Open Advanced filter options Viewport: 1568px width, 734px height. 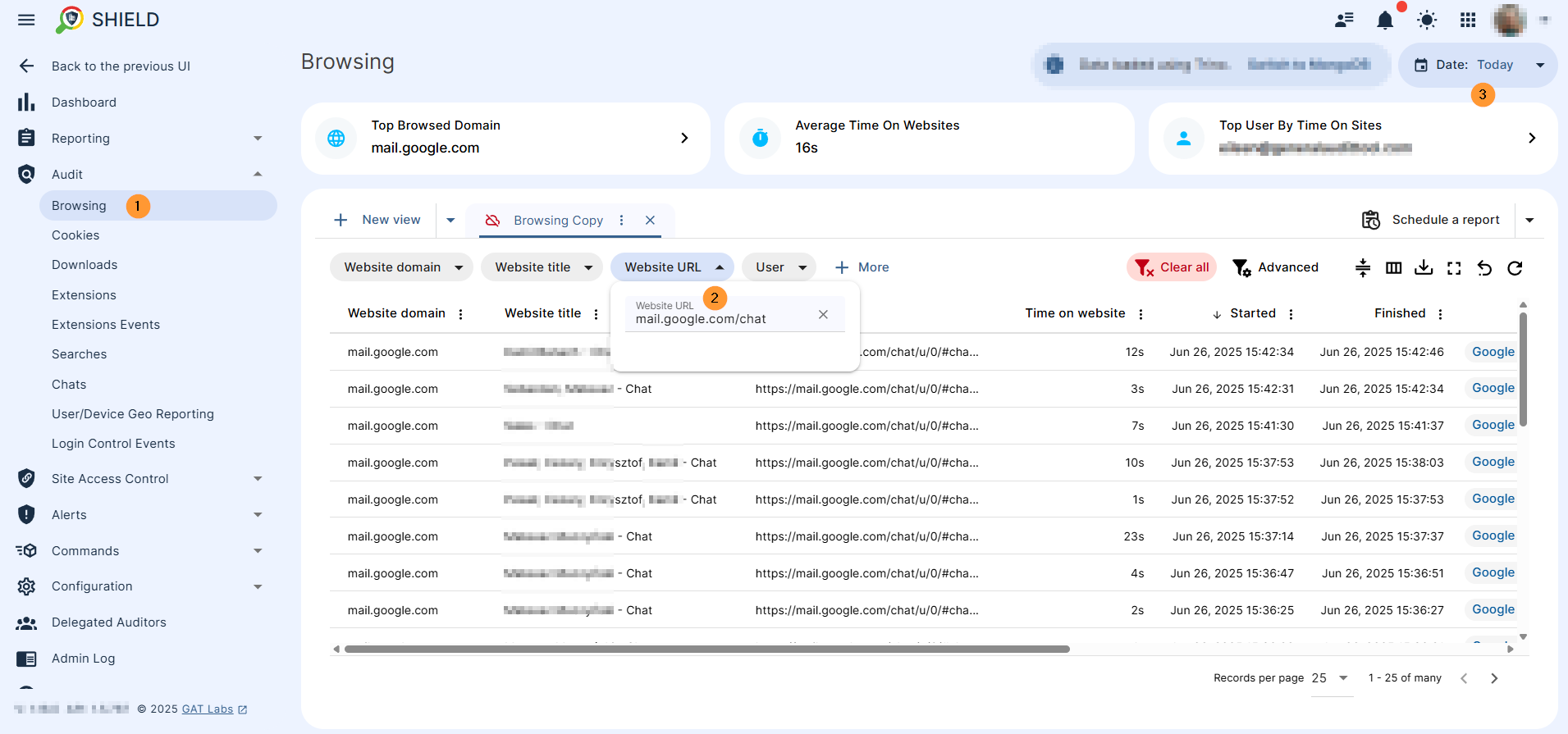1276,267
